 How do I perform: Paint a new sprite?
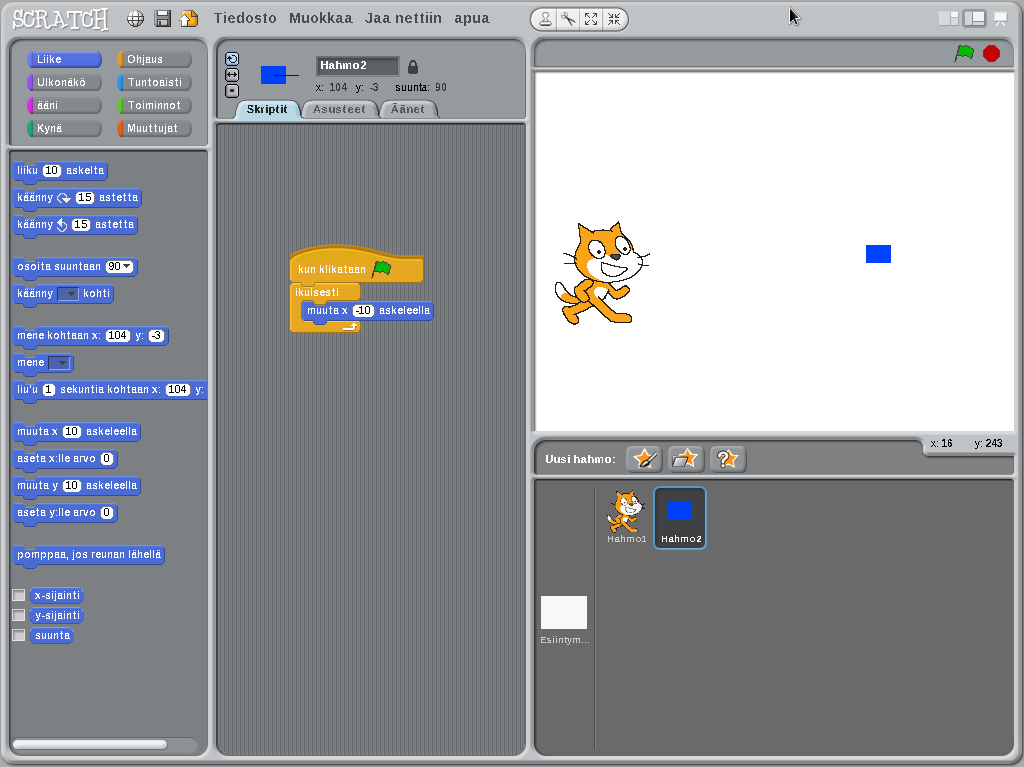(x=645, y=459)
